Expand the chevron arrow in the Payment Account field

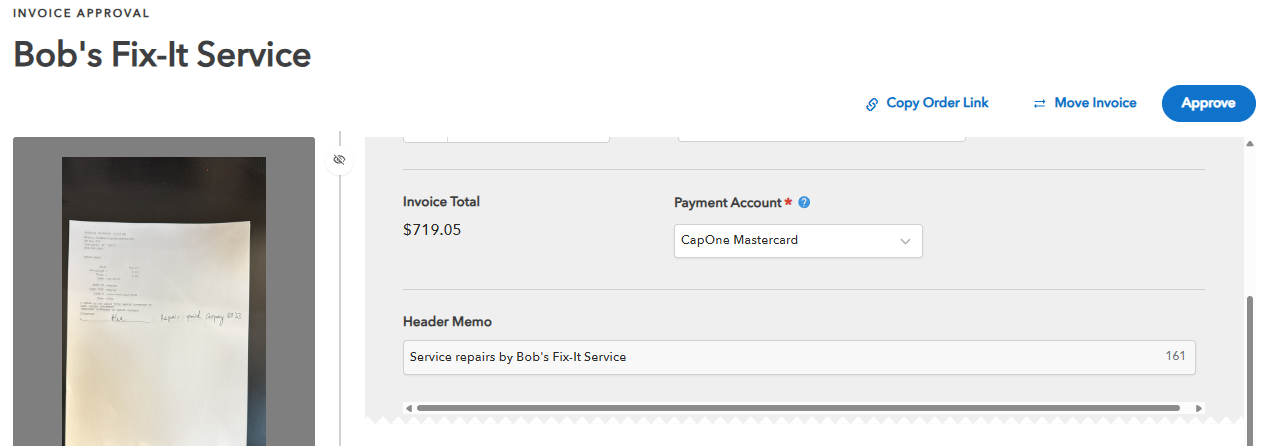pyautogui.click(x=905, y=241)
